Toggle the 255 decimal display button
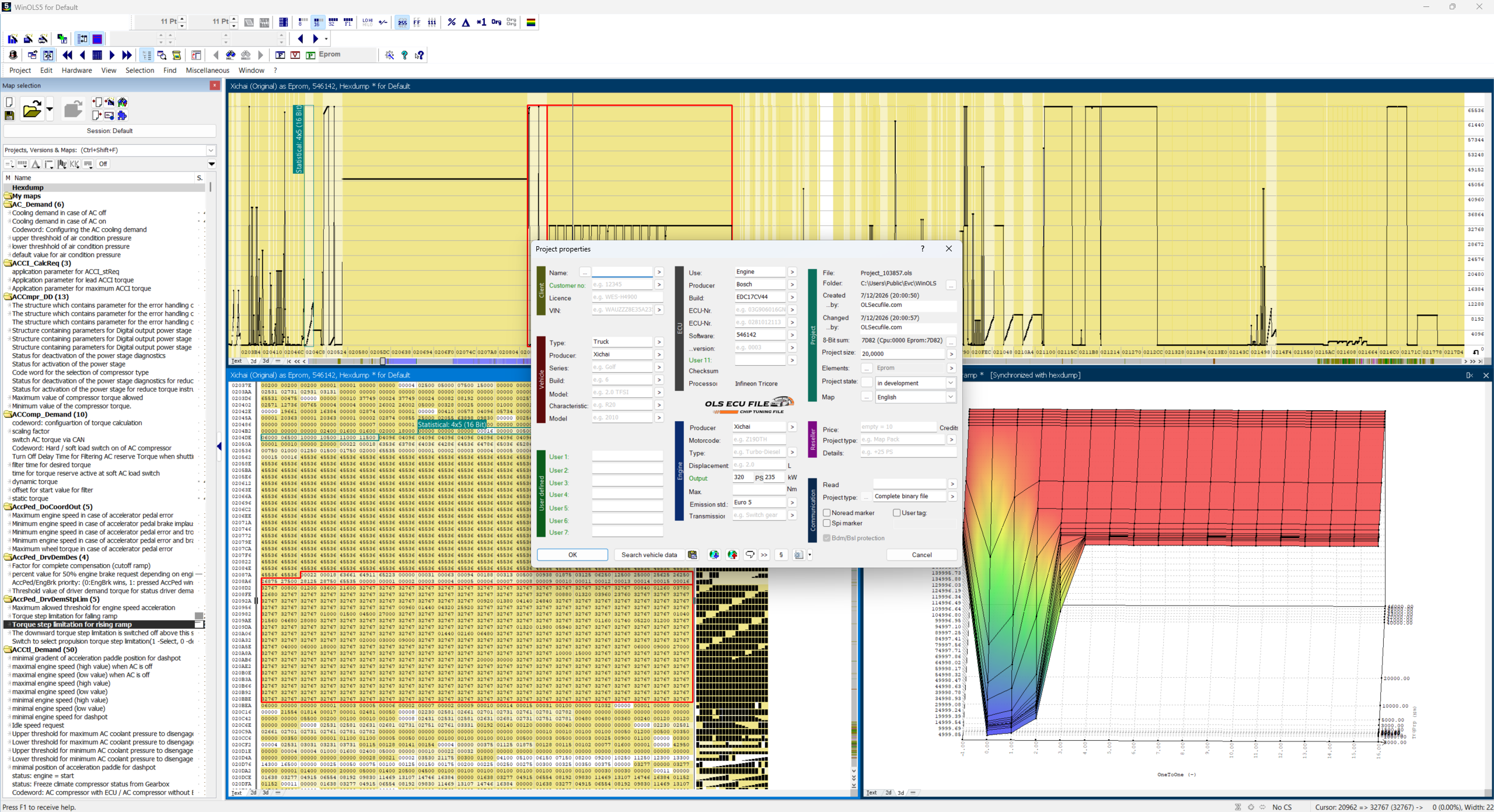Image resolution: width=1494 pixels, height=812 pixels. [x=402, y=22]
